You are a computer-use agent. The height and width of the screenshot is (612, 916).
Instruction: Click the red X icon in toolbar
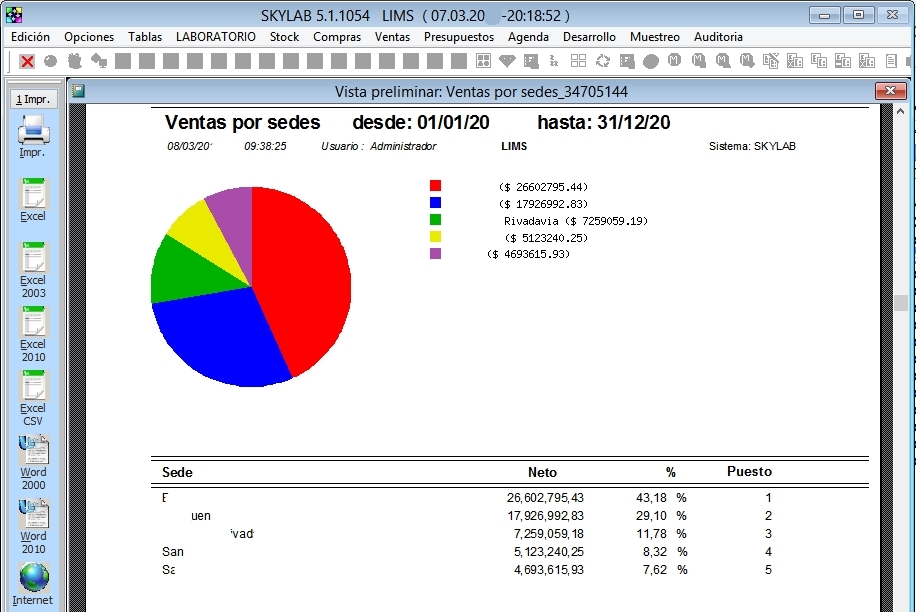[x=27, y=61]
